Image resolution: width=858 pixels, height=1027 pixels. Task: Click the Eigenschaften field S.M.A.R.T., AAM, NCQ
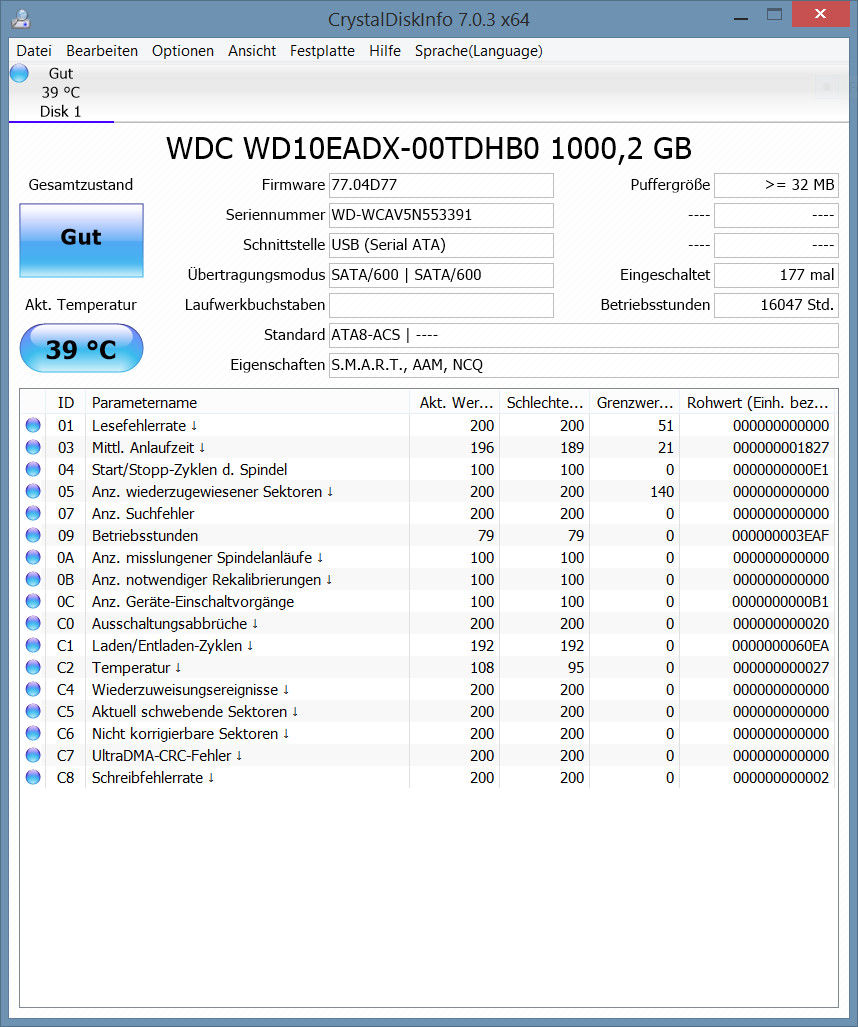pos(584,365)
